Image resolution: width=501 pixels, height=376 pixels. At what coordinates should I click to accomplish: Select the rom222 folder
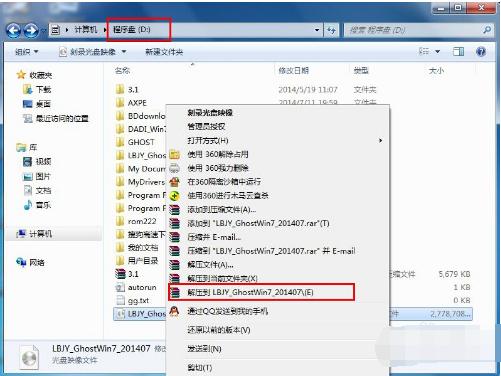tap(136, 221)
